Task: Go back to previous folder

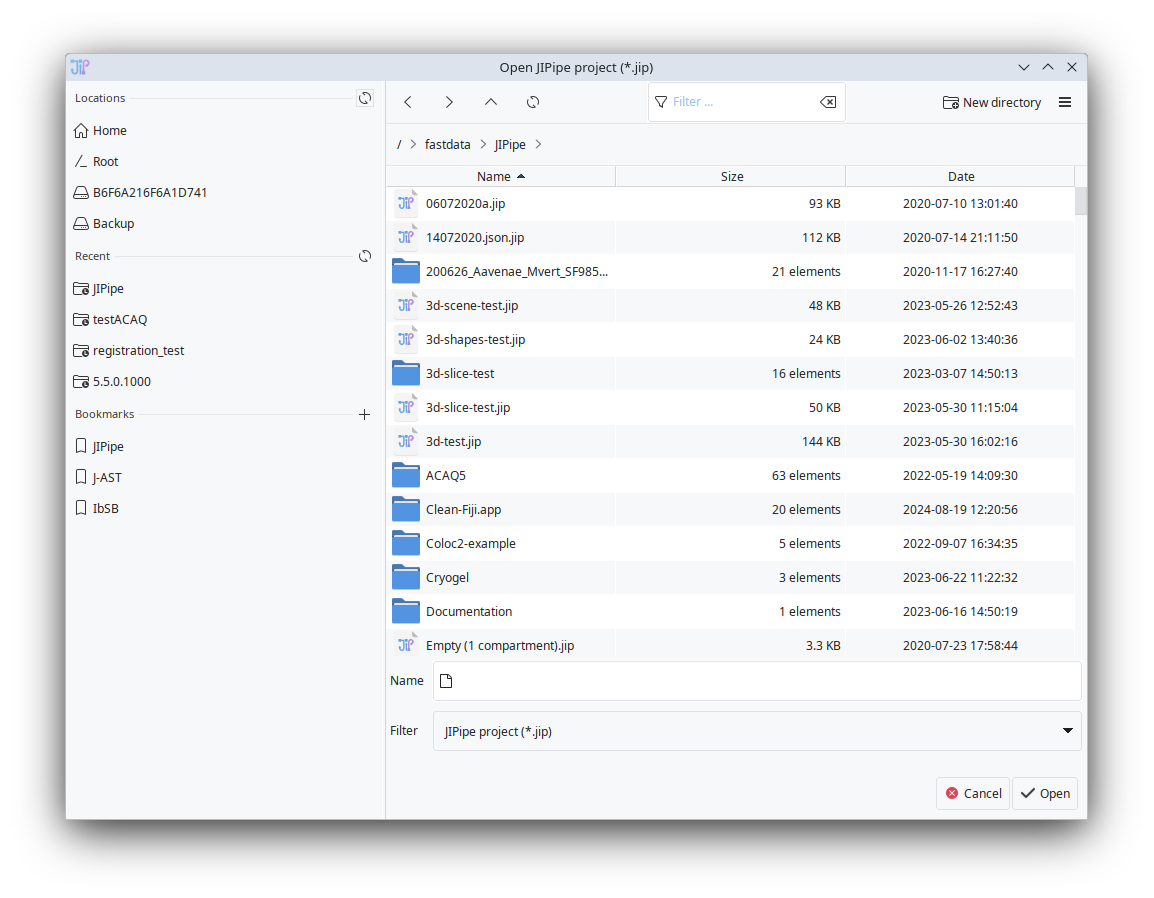Action: point(408,102)
